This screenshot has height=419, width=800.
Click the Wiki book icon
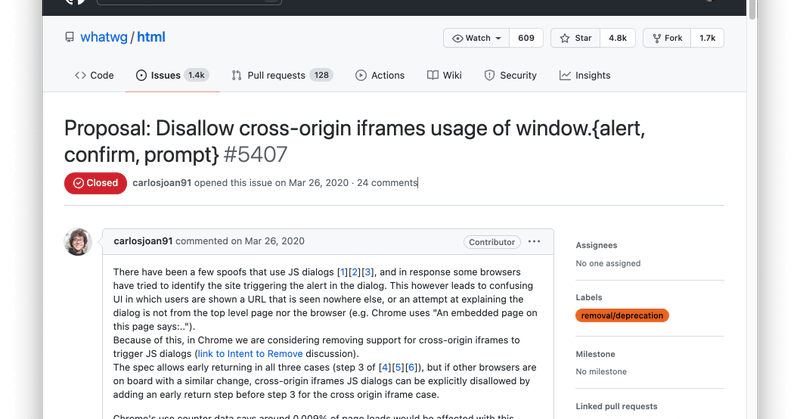(x=433, y=76)
